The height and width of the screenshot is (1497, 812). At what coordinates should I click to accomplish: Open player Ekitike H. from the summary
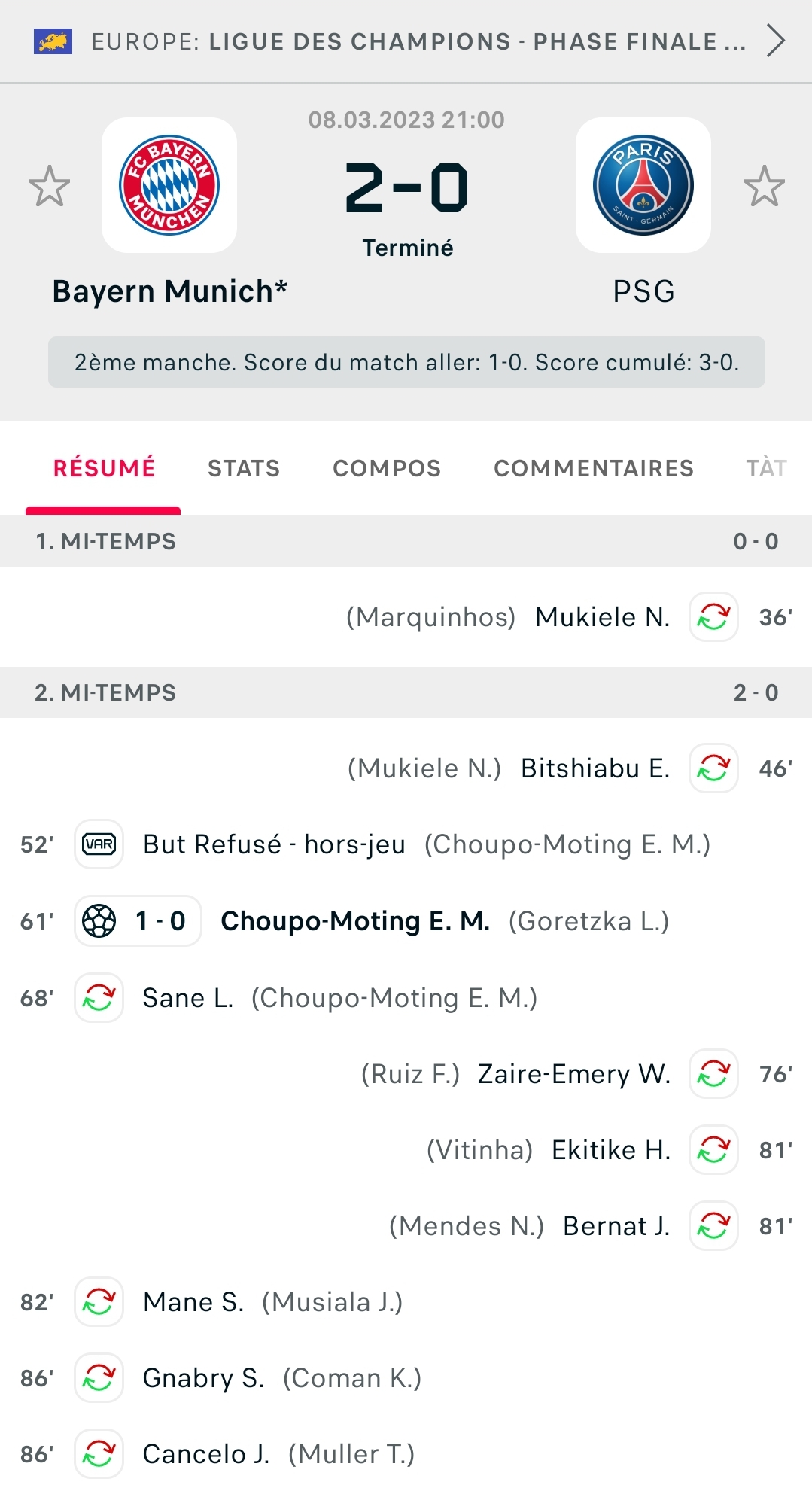click(x=611, y=1150)
